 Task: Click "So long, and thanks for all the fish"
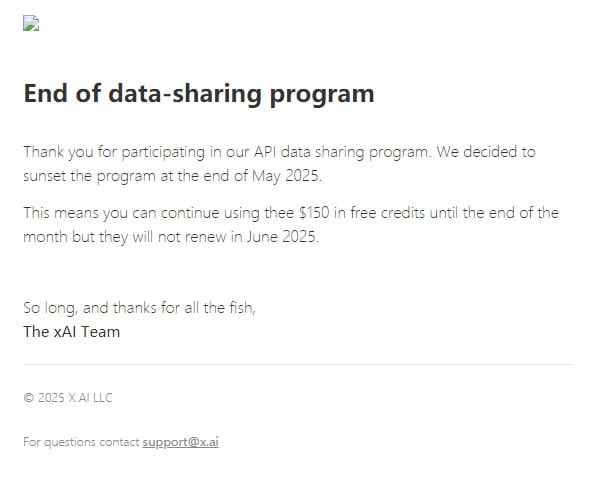coord(139,308)
